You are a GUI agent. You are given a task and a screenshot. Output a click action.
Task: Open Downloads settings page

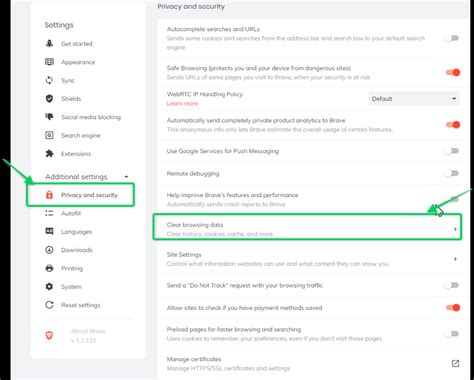(x=77, y=250)
